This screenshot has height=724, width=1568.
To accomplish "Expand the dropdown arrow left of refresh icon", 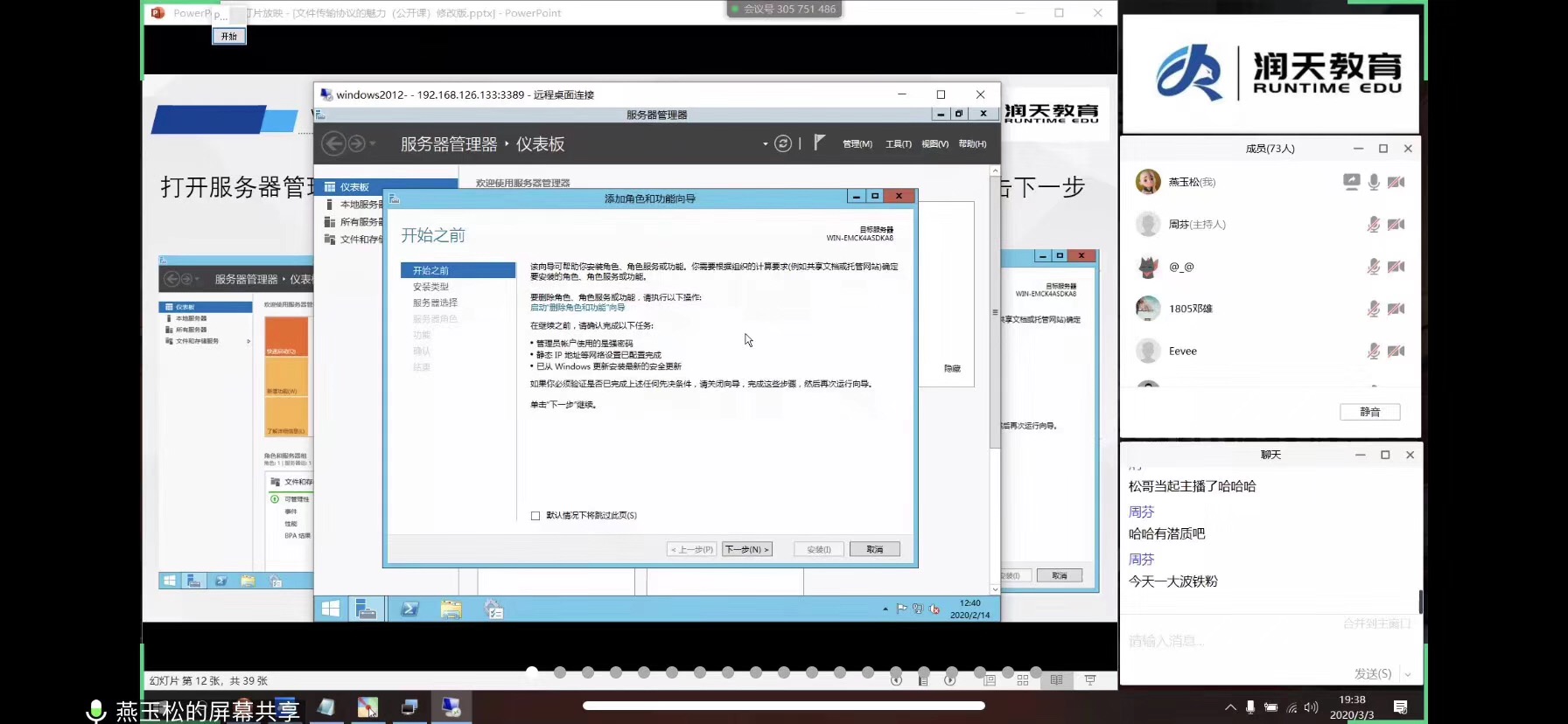I will tap(765, 144).
